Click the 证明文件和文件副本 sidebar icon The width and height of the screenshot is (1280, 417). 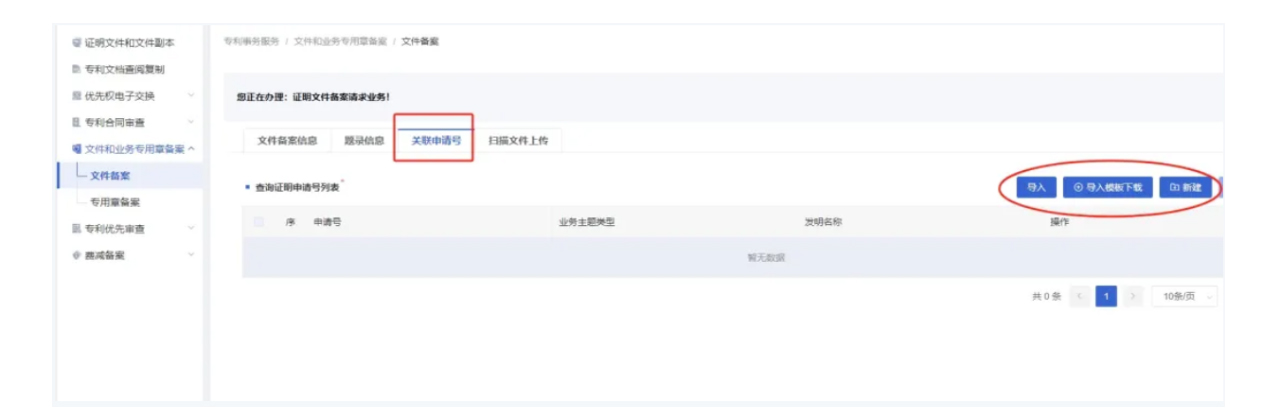[x=77, y=43]
